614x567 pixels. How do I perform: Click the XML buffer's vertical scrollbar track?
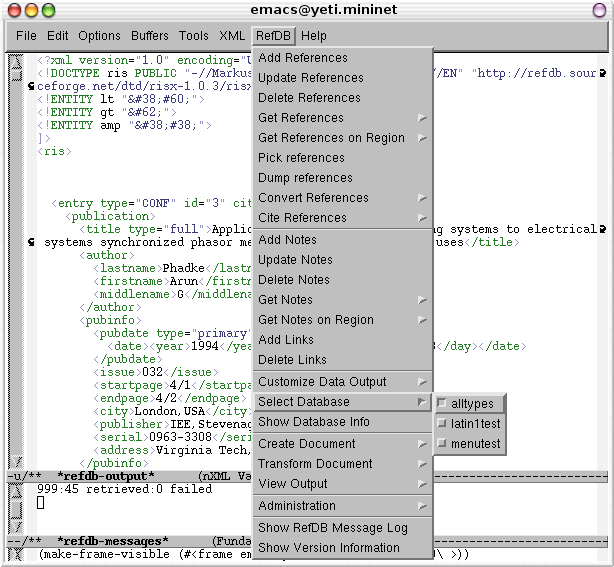point(16,260)
